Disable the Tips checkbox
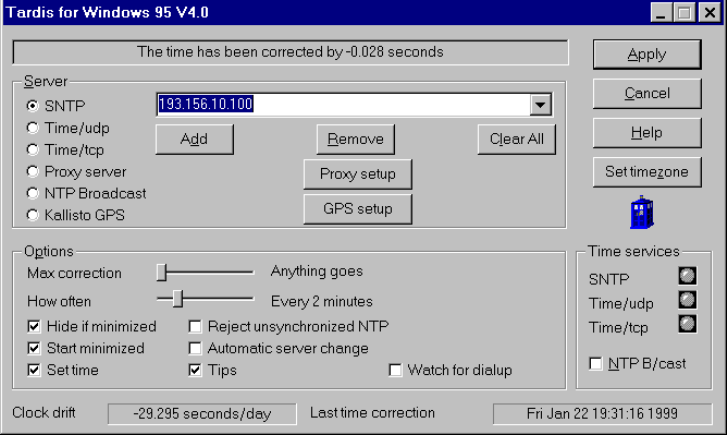Screen dimensions: 727x435 [x=195, y=370]
